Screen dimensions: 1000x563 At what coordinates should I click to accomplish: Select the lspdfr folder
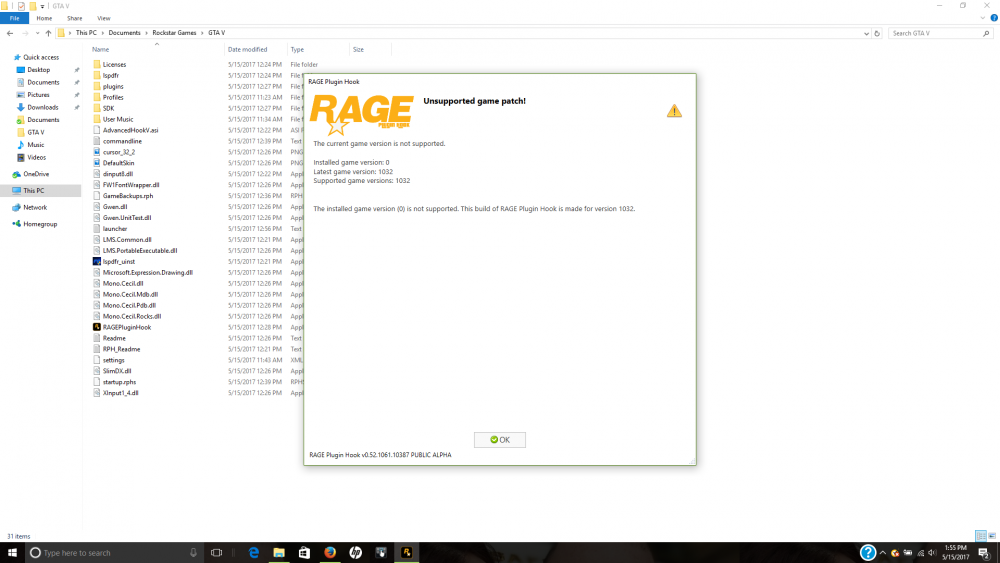point(110,75)
